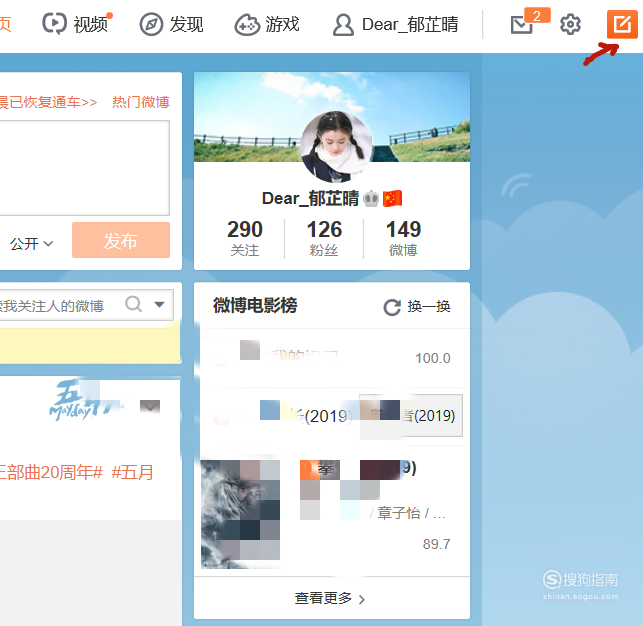Click the profile cover banner image
The height and width of the screenshot is (626, 643).
332,117
